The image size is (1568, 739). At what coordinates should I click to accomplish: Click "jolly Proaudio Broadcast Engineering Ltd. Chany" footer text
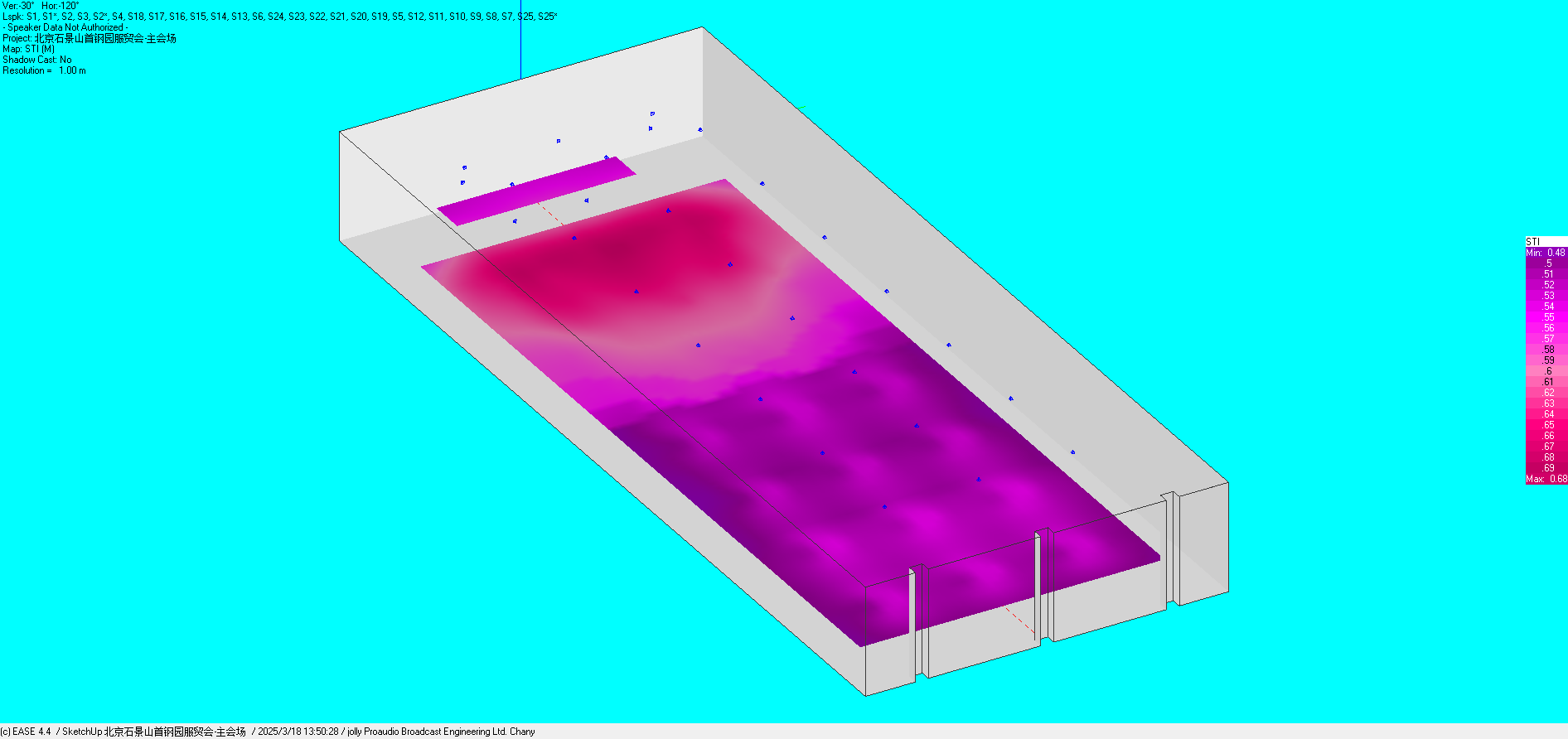pos(441,732)
